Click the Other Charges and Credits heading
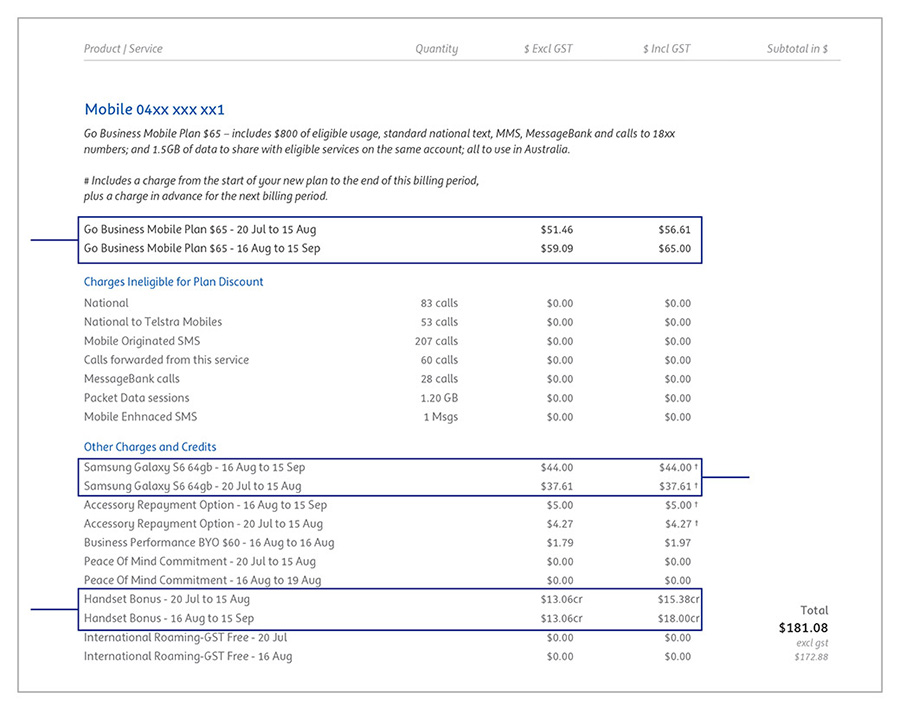This screenshot has height=710, width=900. pyautogui.click(x=150, y=447)
